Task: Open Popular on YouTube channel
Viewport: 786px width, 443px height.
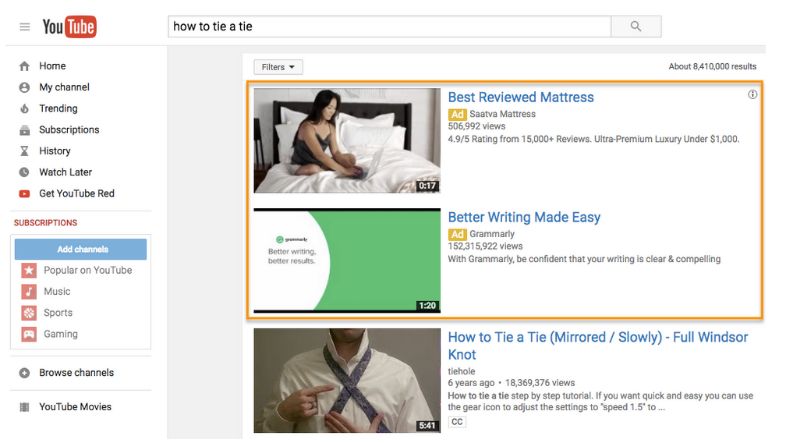Action: (x=88, y=270)
